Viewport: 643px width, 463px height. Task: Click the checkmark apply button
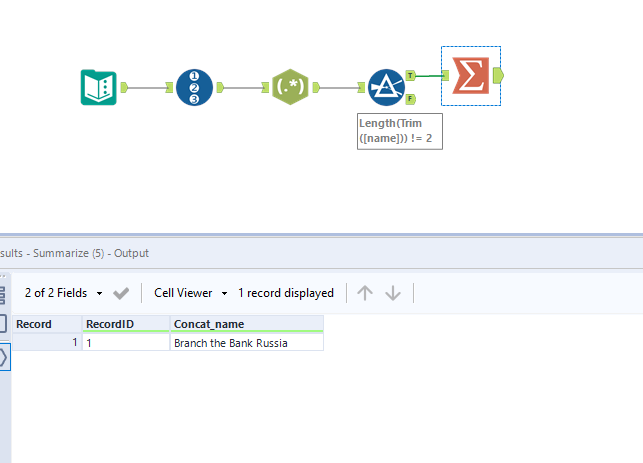pyautogui.click(x=121, y=293)
